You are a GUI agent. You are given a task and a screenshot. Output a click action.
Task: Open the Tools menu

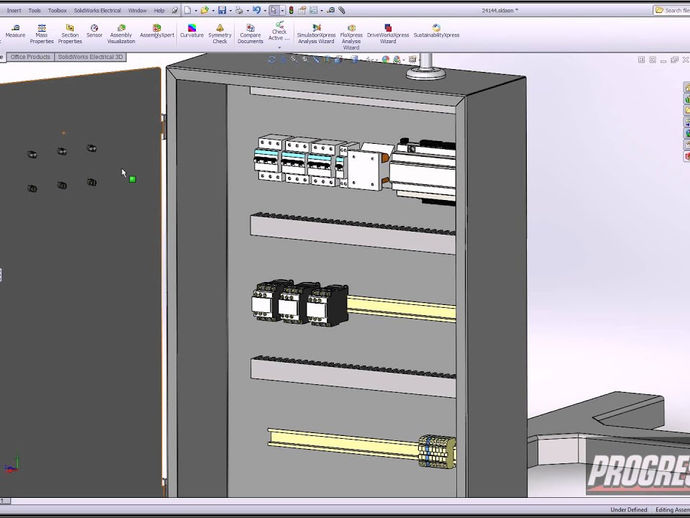point(34,11)
